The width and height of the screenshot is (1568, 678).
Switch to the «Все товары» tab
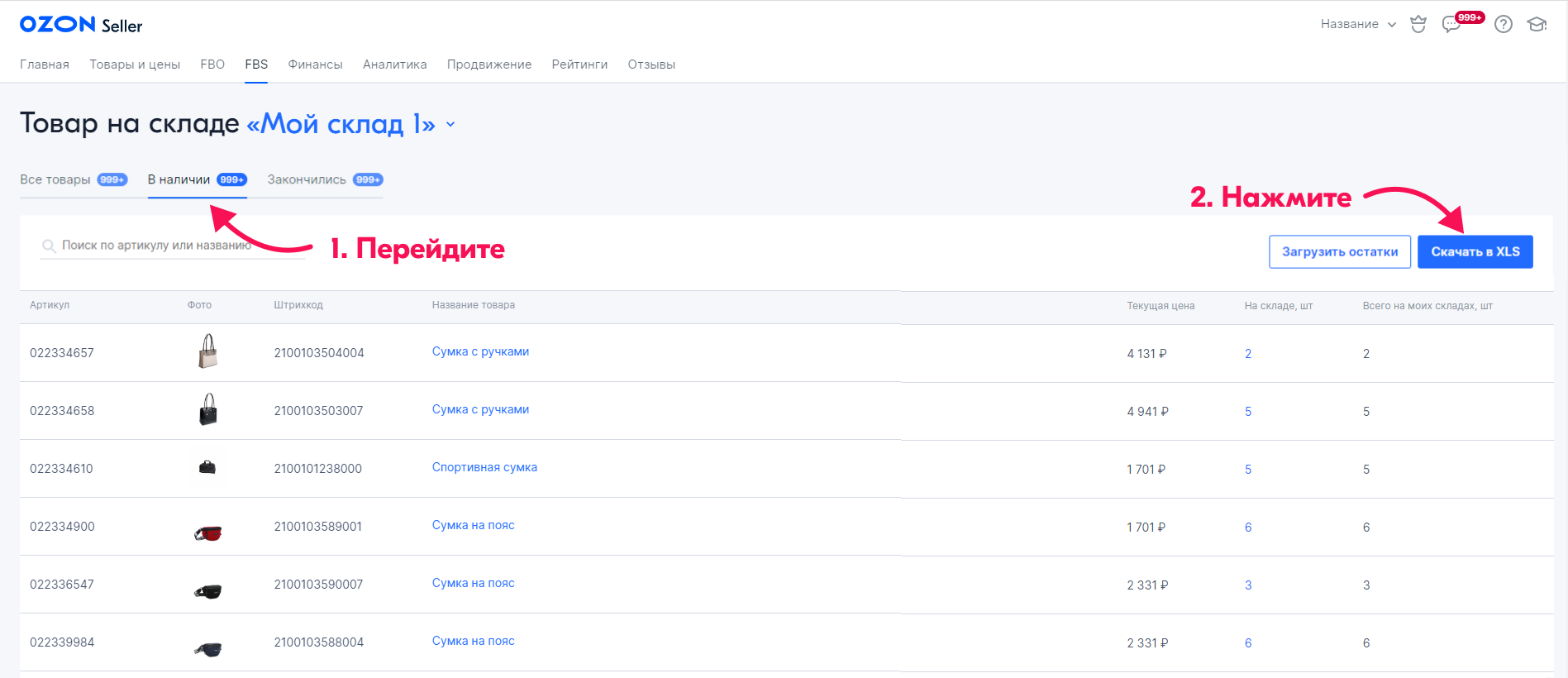(x=73, y=179)
